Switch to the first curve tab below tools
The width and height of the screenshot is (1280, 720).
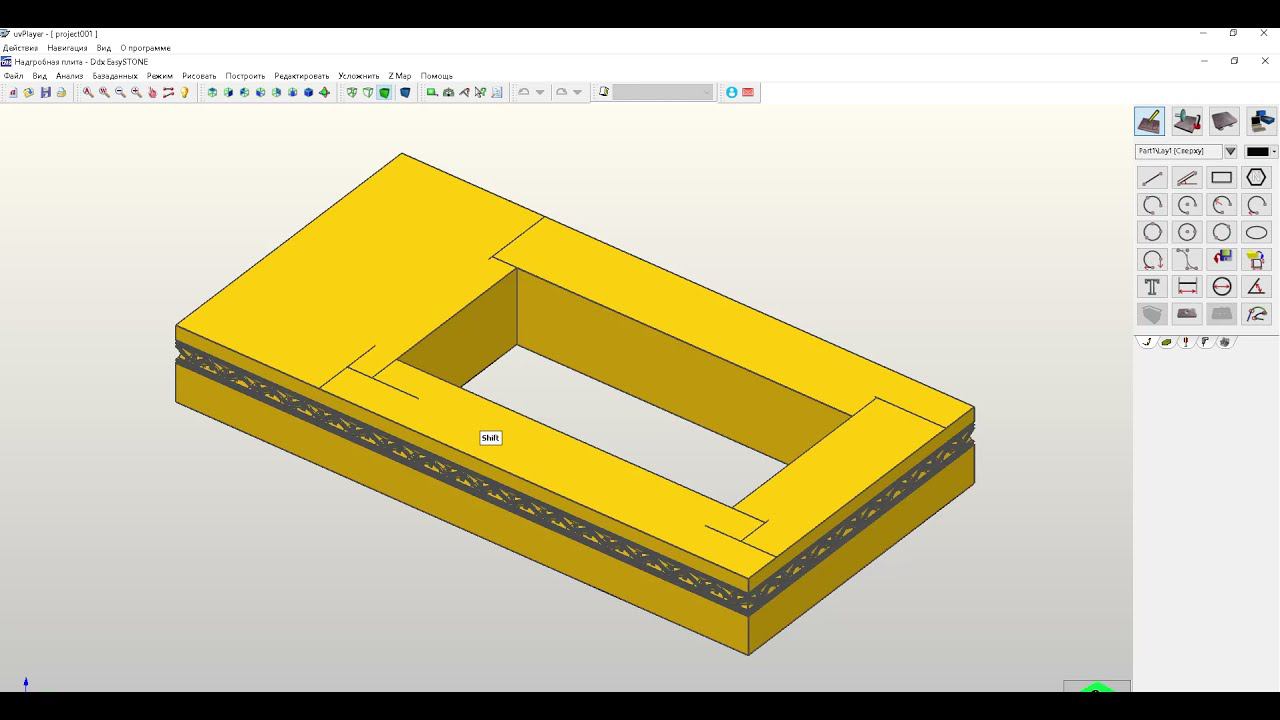tap(1147, 342)
